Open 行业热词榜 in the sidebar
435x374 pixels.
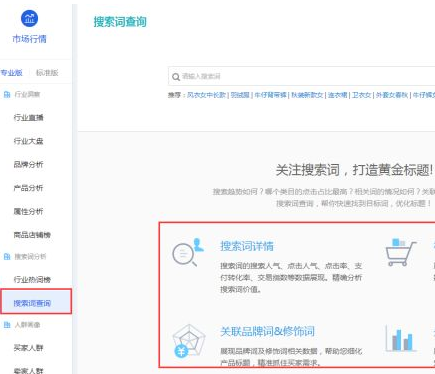[x=32, y=279]
